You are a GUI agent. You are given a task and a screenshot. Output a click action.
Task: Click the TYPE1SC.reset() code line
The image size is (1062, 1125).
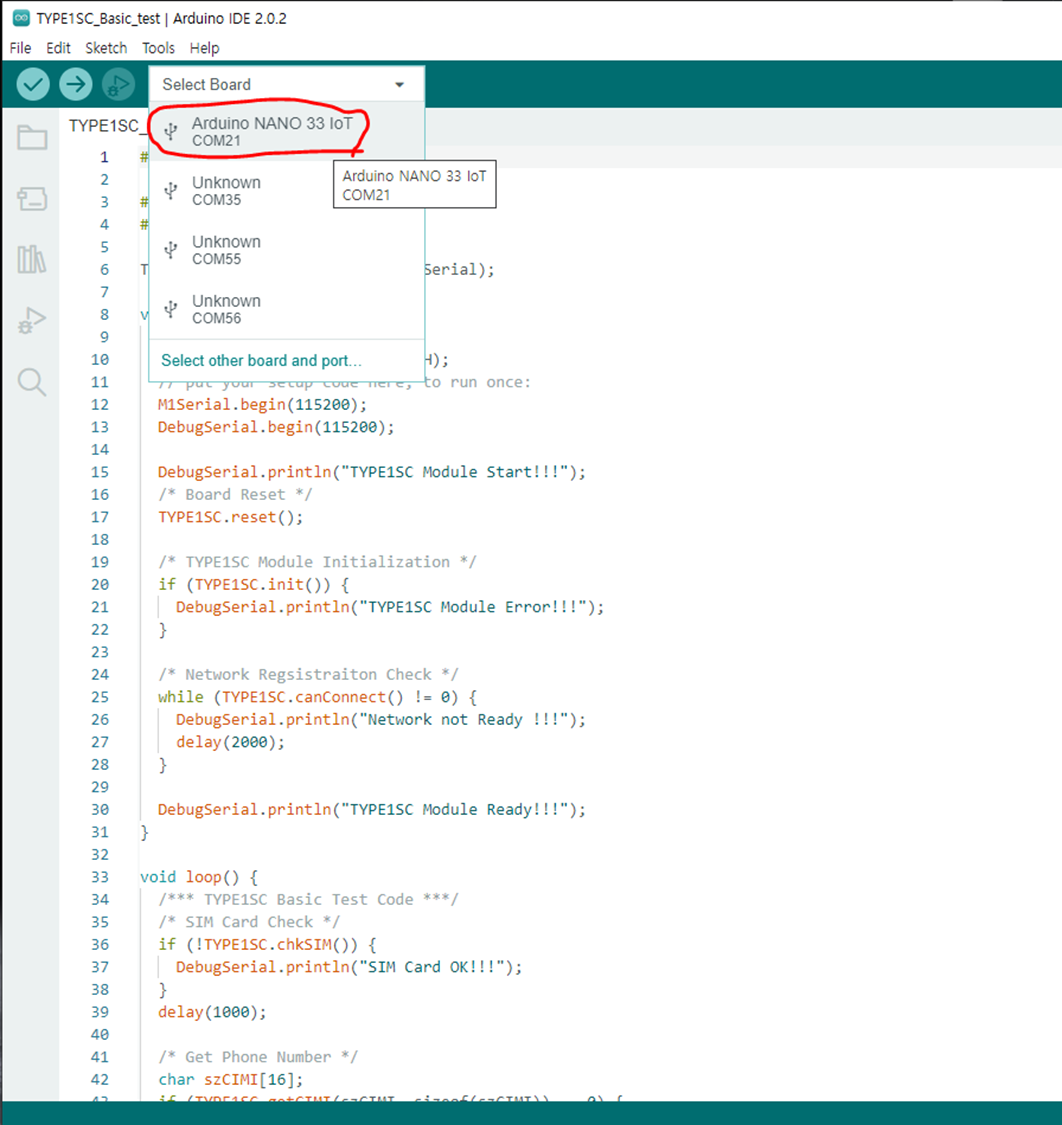click(x=230, y=517)
